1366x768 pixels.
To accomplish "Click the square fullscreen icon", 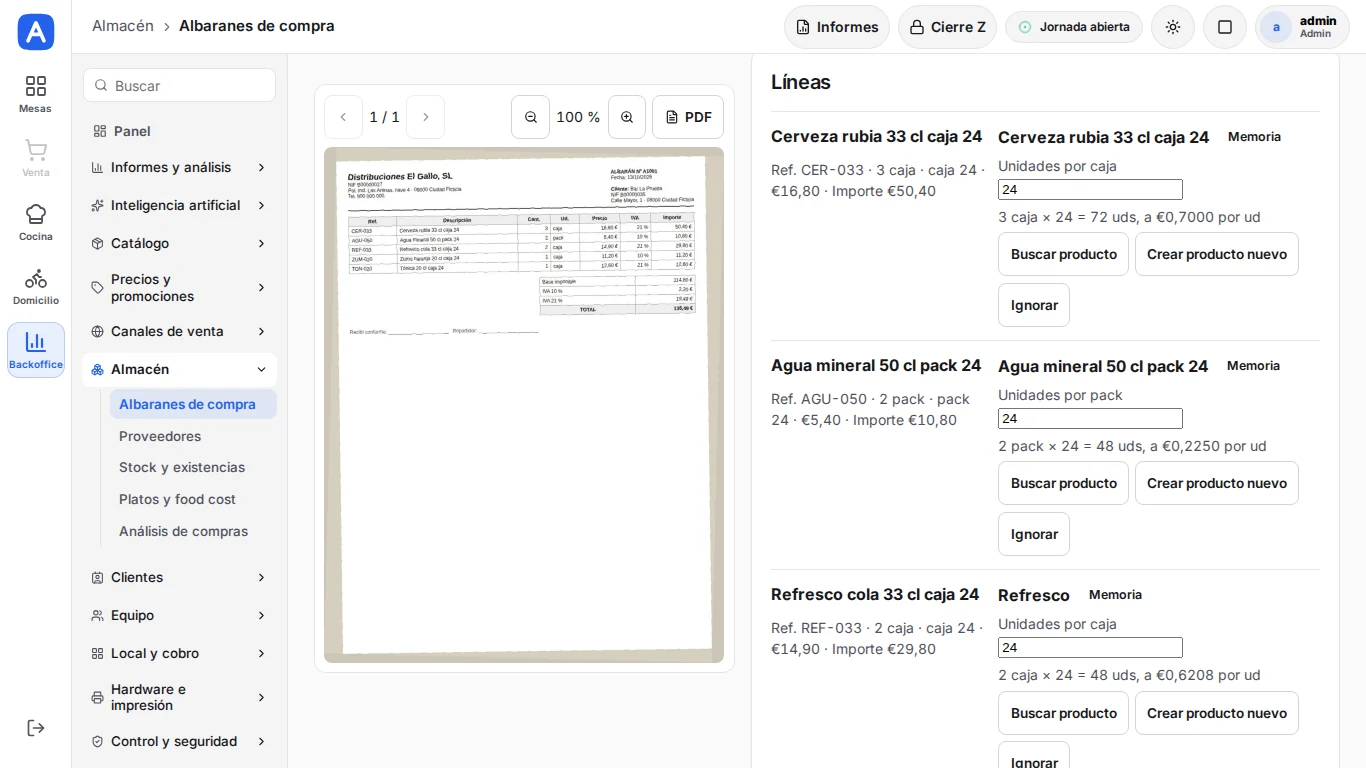I will coord(1225,27).
